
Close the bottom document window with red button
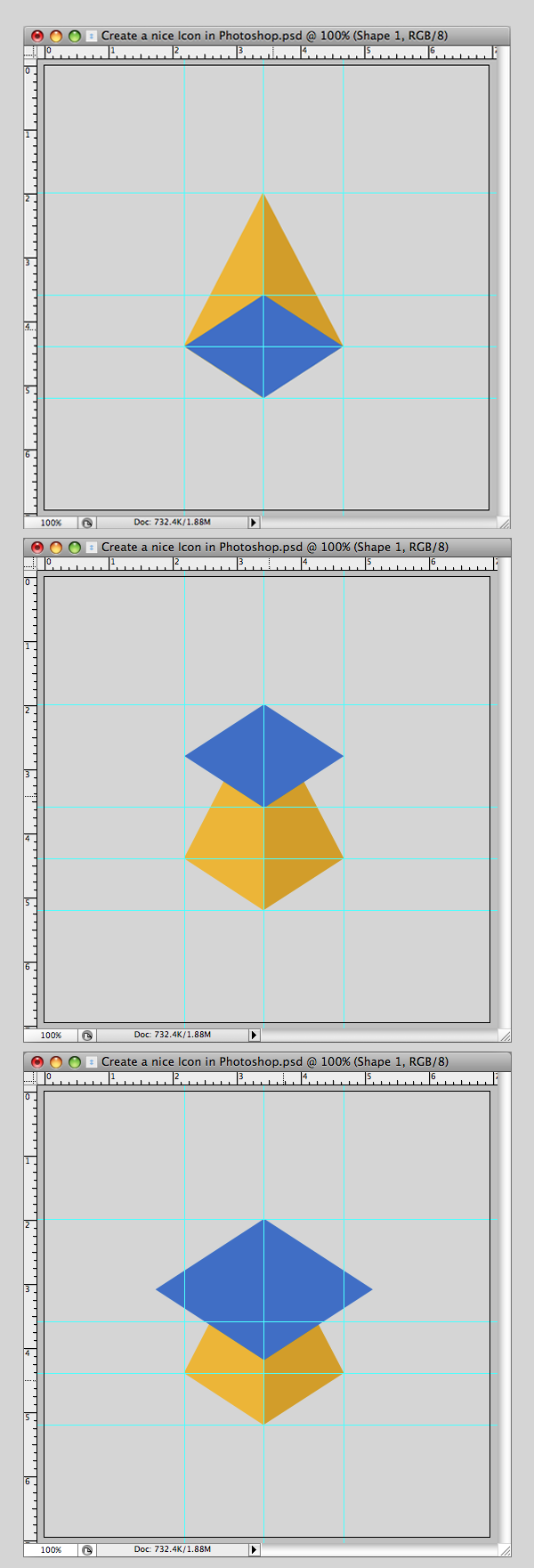click(x=37, y=1062)
